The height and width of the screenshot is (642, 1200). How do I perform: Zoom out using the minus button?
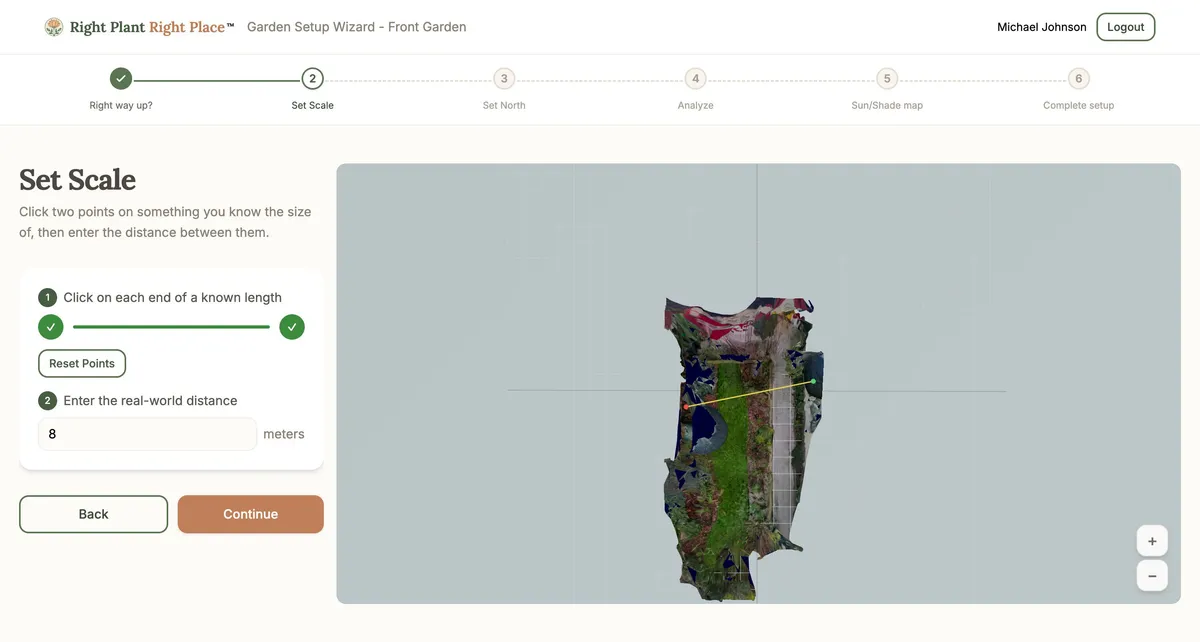1152,576
